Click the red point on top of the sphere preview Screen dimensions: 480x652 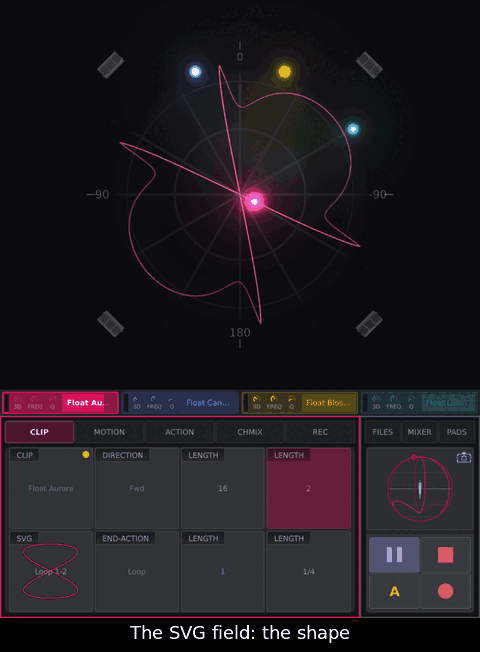(x=413, y=457)
